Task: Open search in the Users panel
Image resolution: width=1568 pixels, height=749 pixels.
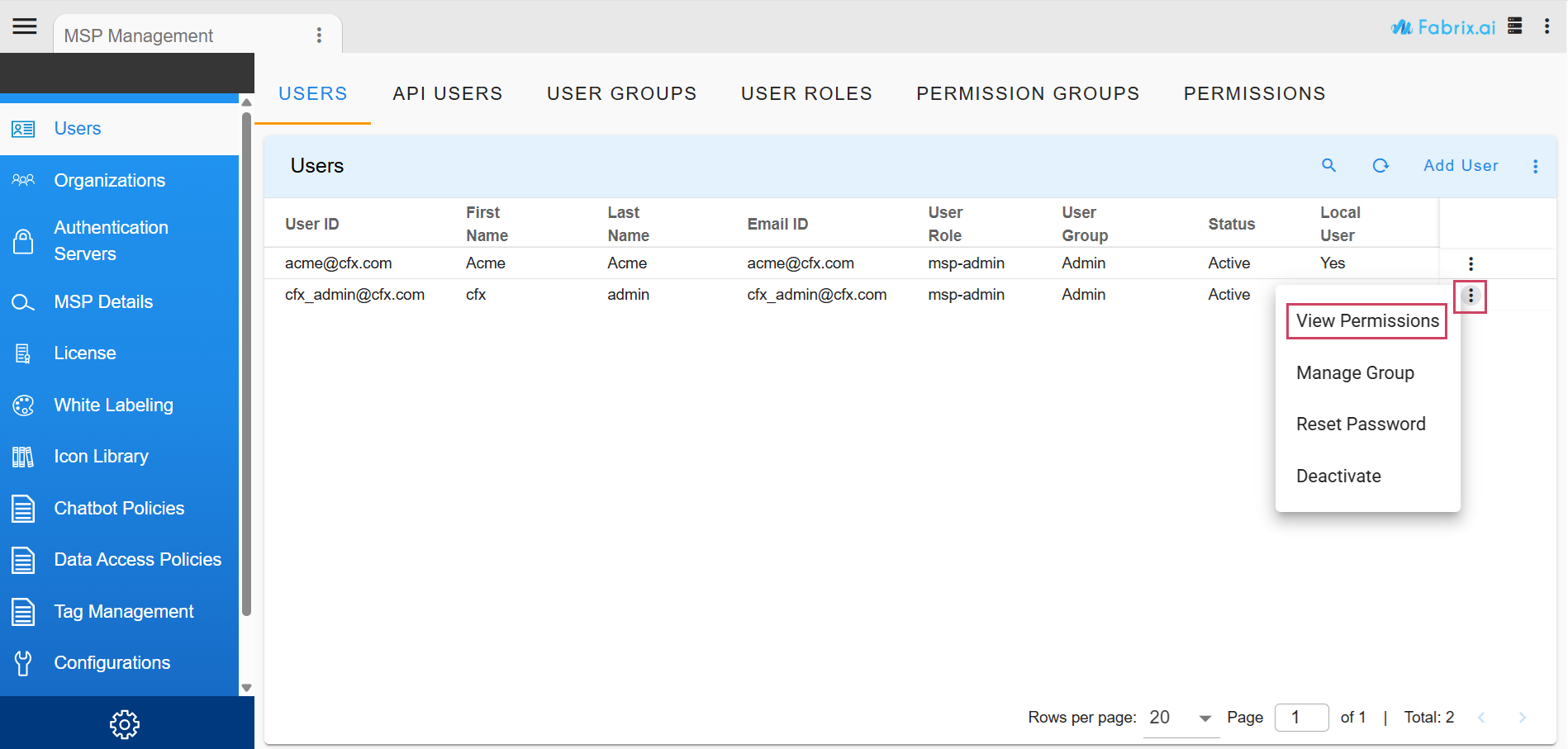Action: (x=1328, y=165)
